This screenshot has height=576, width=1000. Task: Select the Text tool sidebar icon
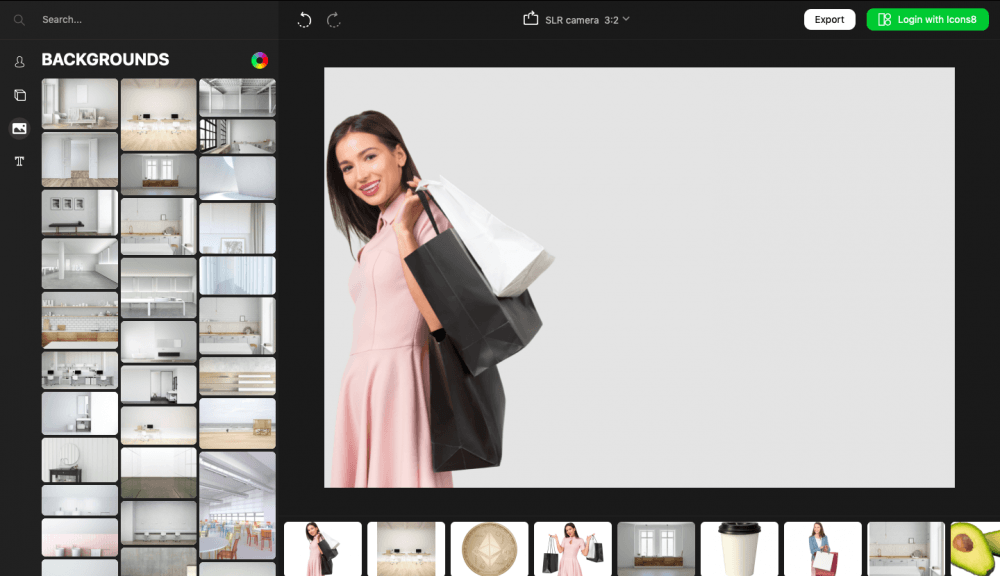pos(19,161)
